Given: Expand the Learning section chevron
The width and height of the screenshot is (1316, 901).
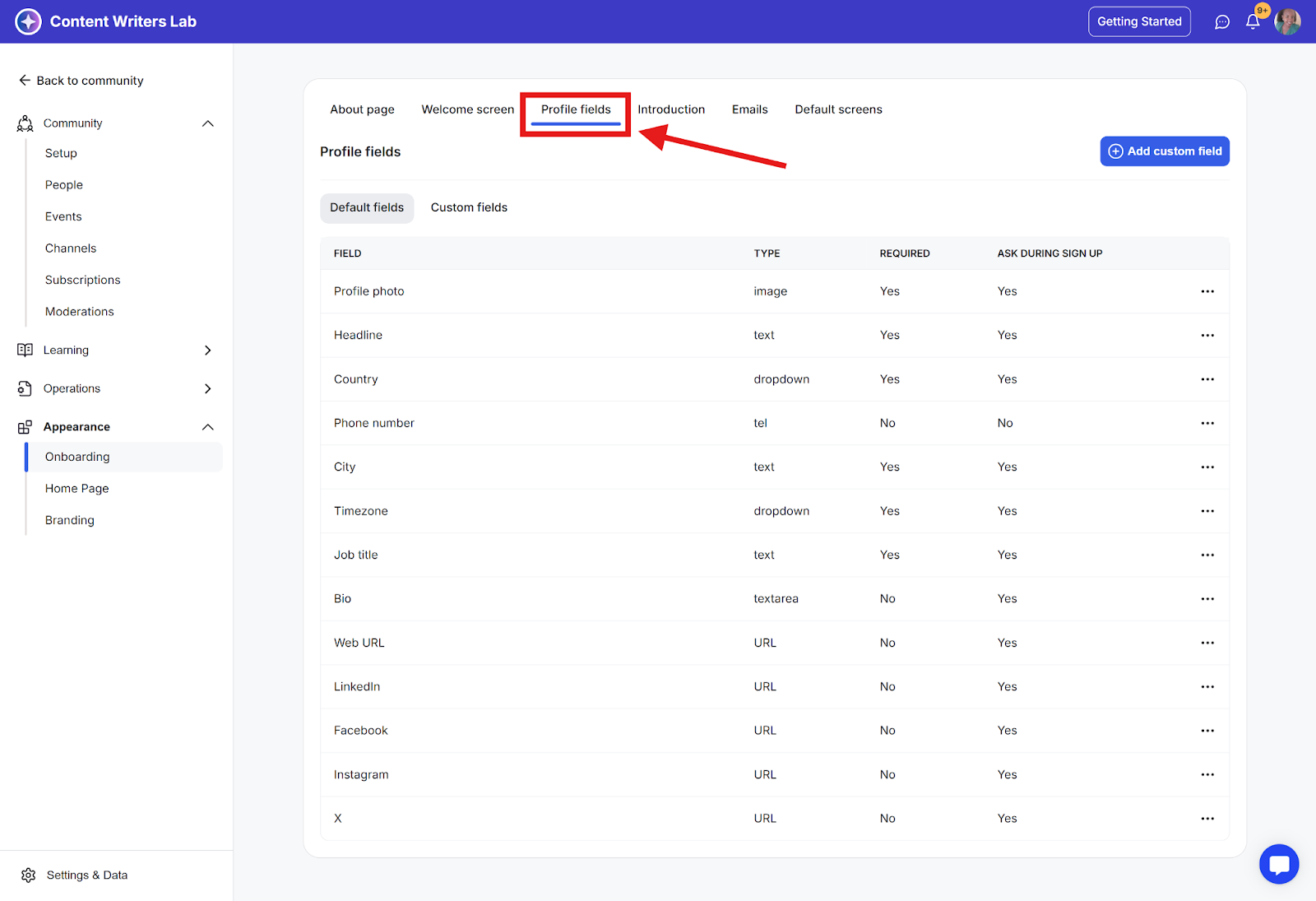Looking at the screenshot, I should point(208,350).
